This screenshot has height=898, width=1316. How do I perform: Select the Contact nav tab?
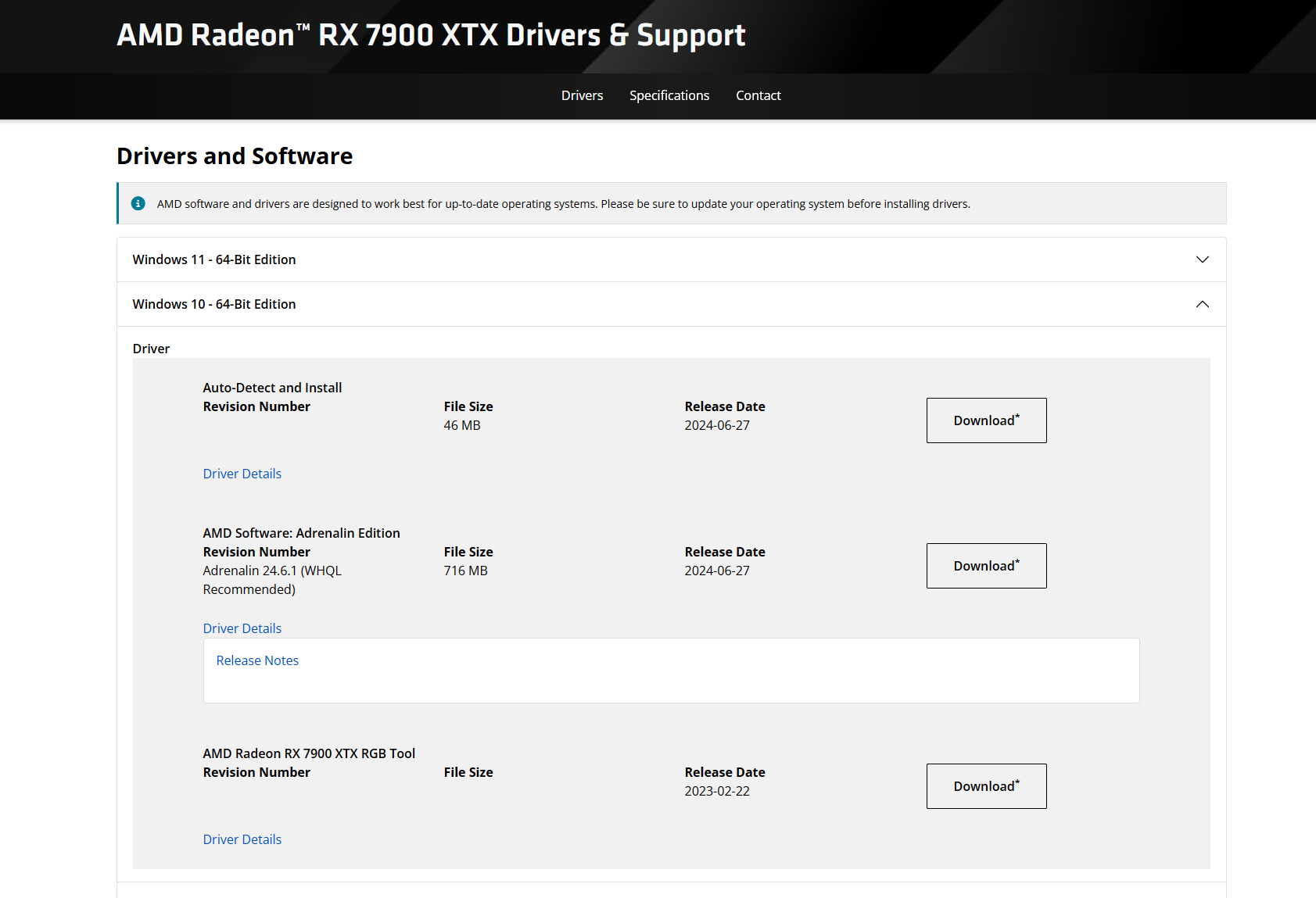758,95
